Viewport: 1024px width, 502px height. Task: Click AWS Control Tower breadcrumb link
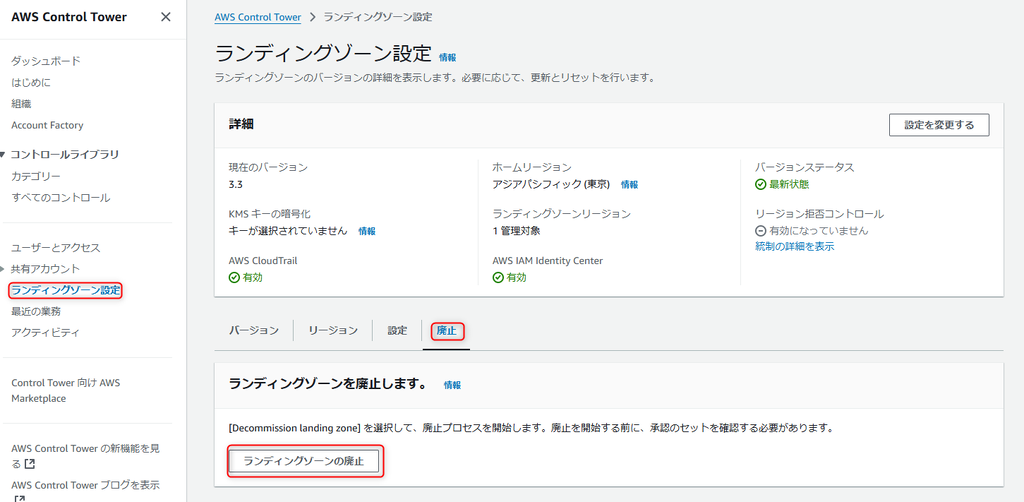pyautogui.click(x=258, y=17)
